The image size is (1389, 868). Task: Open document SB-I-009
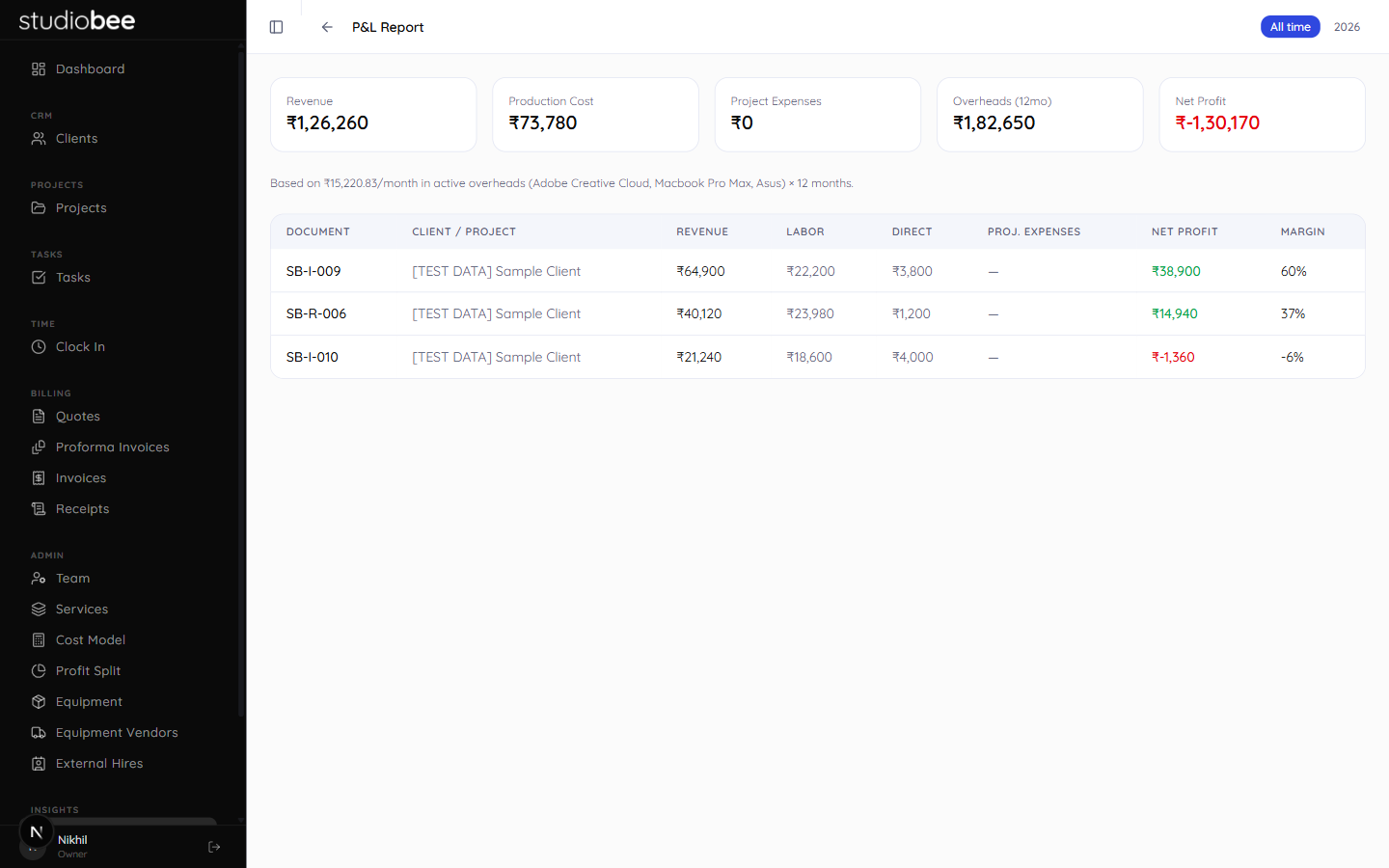[x=313, y=271]
